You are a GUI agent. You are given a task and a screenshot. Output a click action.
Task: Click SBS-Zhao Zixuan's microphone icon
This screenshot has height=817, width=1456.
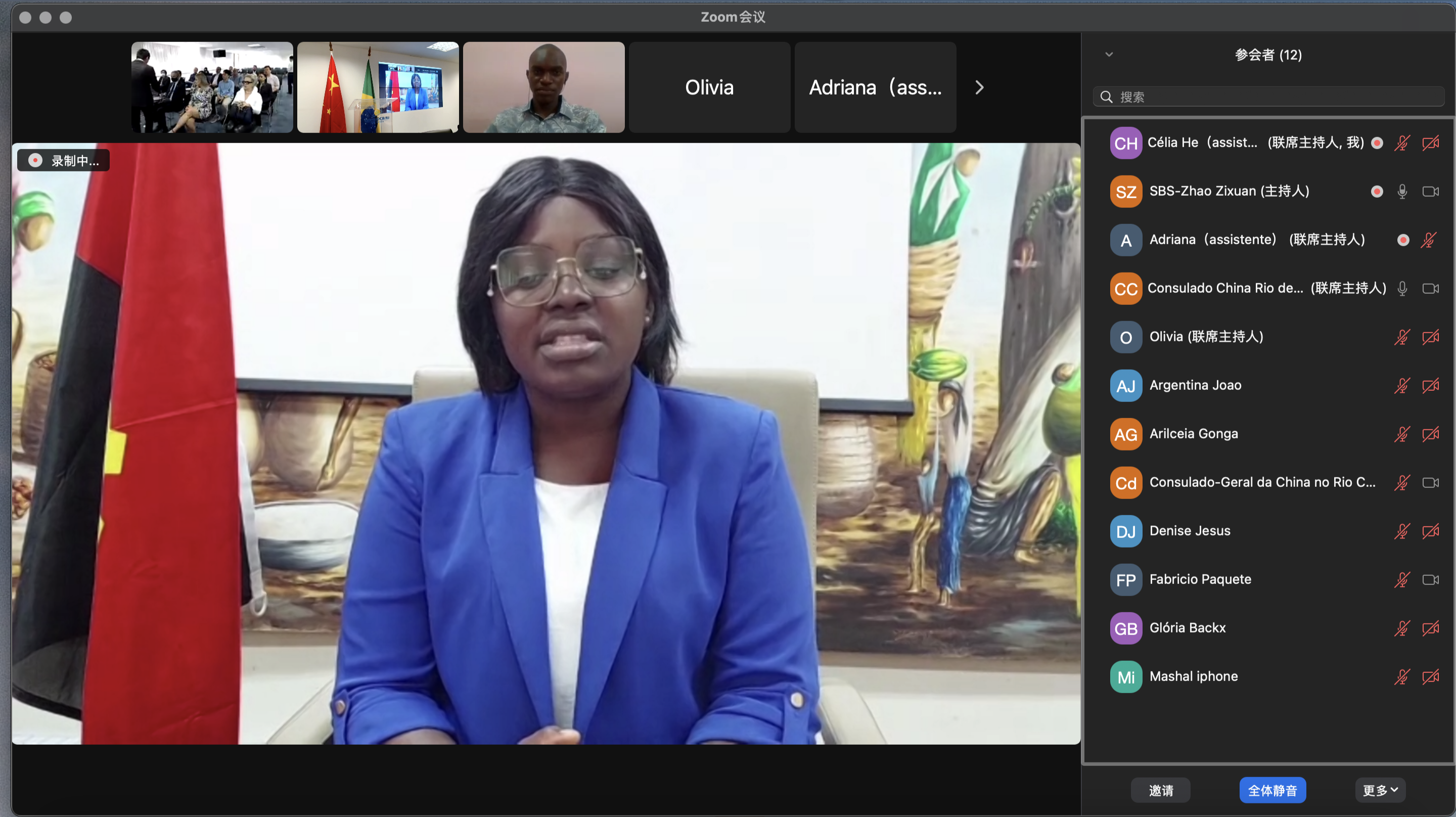[1402, 192]
